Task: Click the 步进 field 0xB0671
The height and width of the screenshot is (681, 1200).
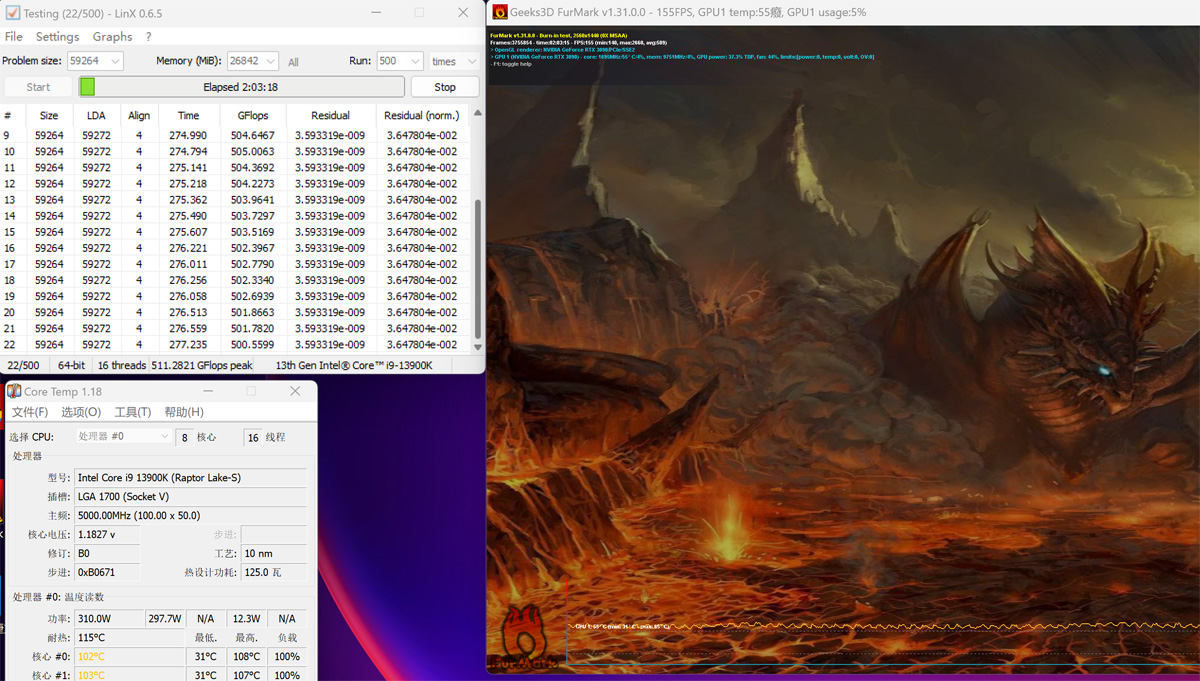Action: pyautogui.click(x=107, y=572)
